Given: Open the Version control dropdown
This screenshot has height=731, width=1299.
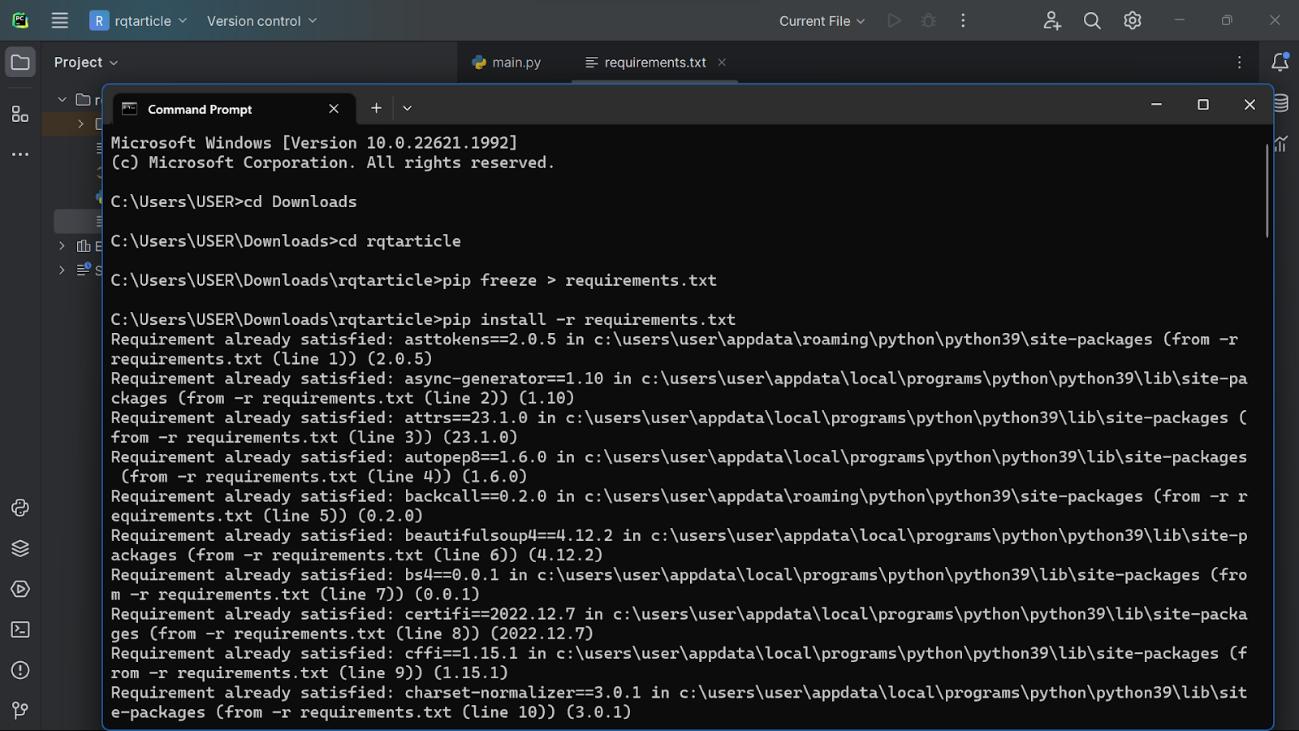Looking at the screenshot, I should pyautogui.click(x=262, y=20).
